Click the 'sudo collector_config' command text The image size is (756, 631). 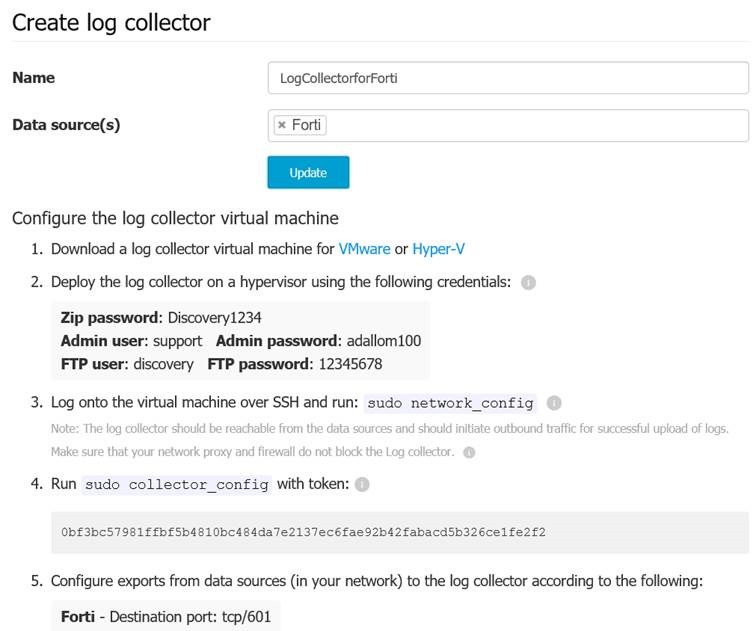point(177,484)
